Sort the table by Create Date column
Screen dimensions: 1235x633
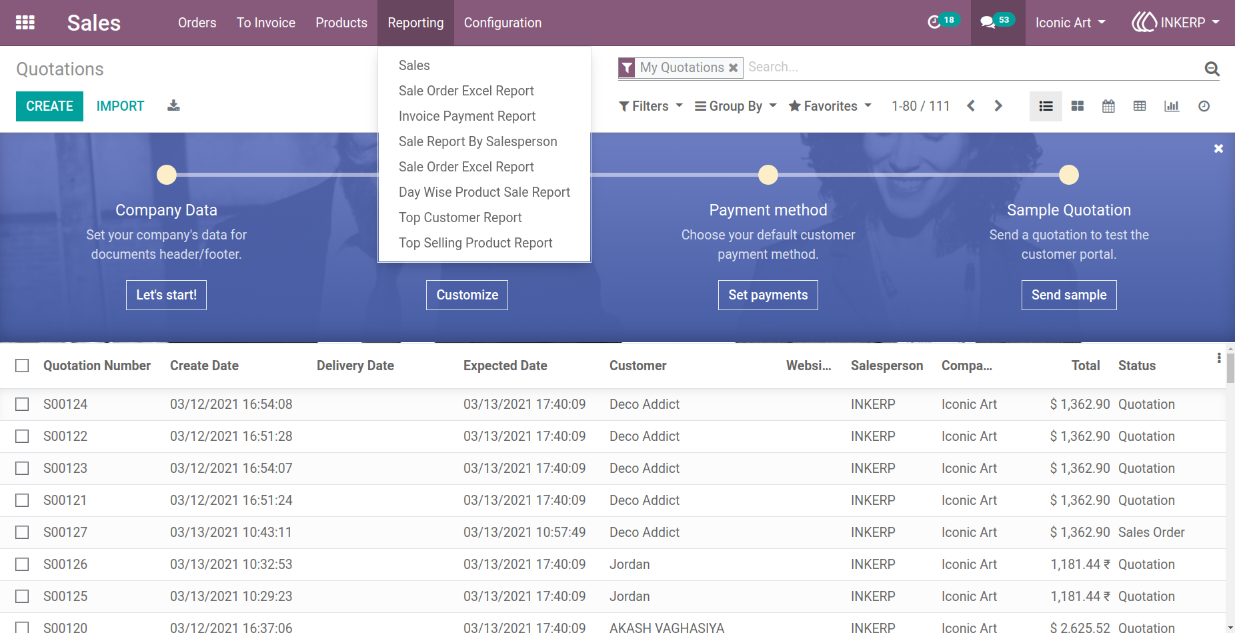pos(204,366)
